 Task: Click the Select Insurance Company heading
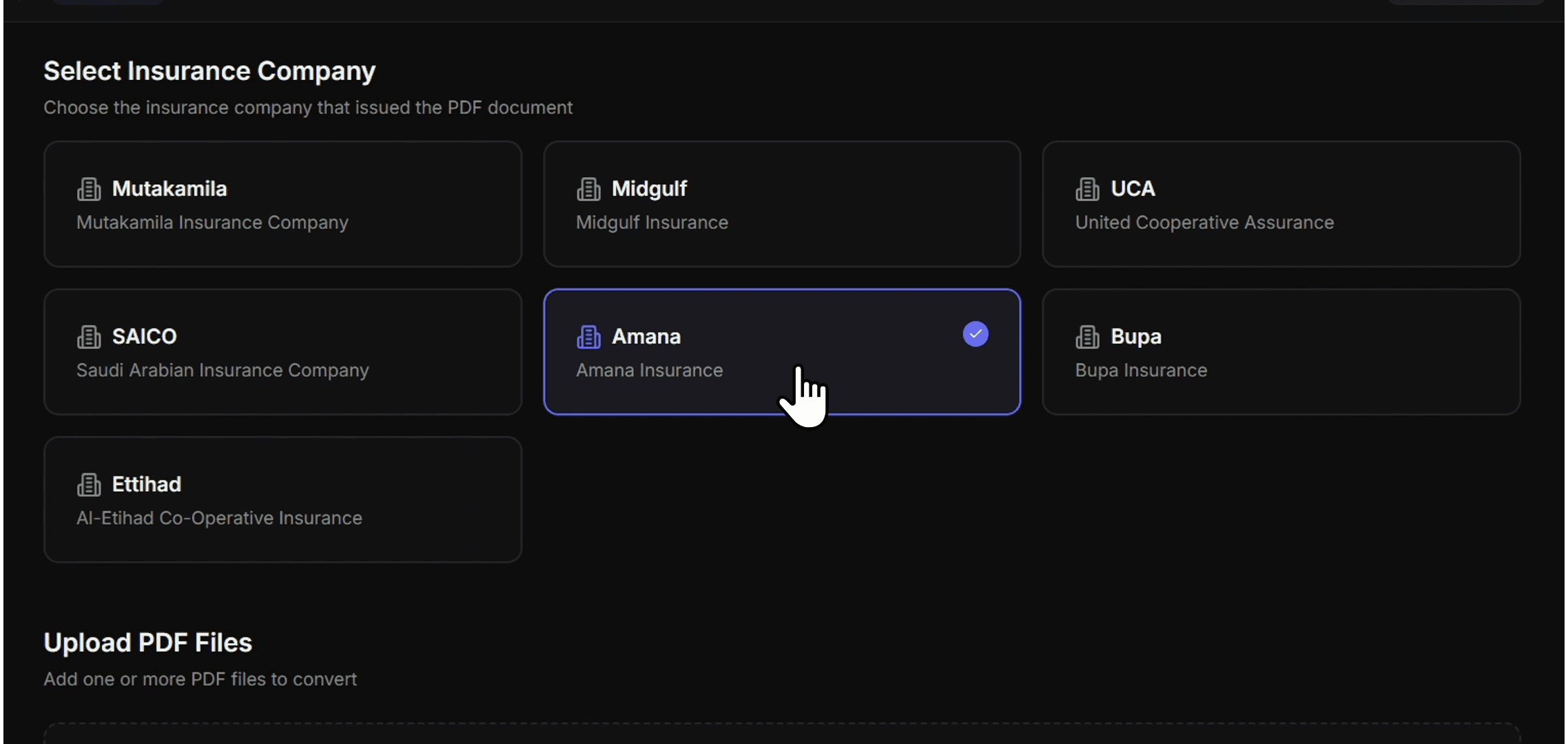(x=209, y=70)
